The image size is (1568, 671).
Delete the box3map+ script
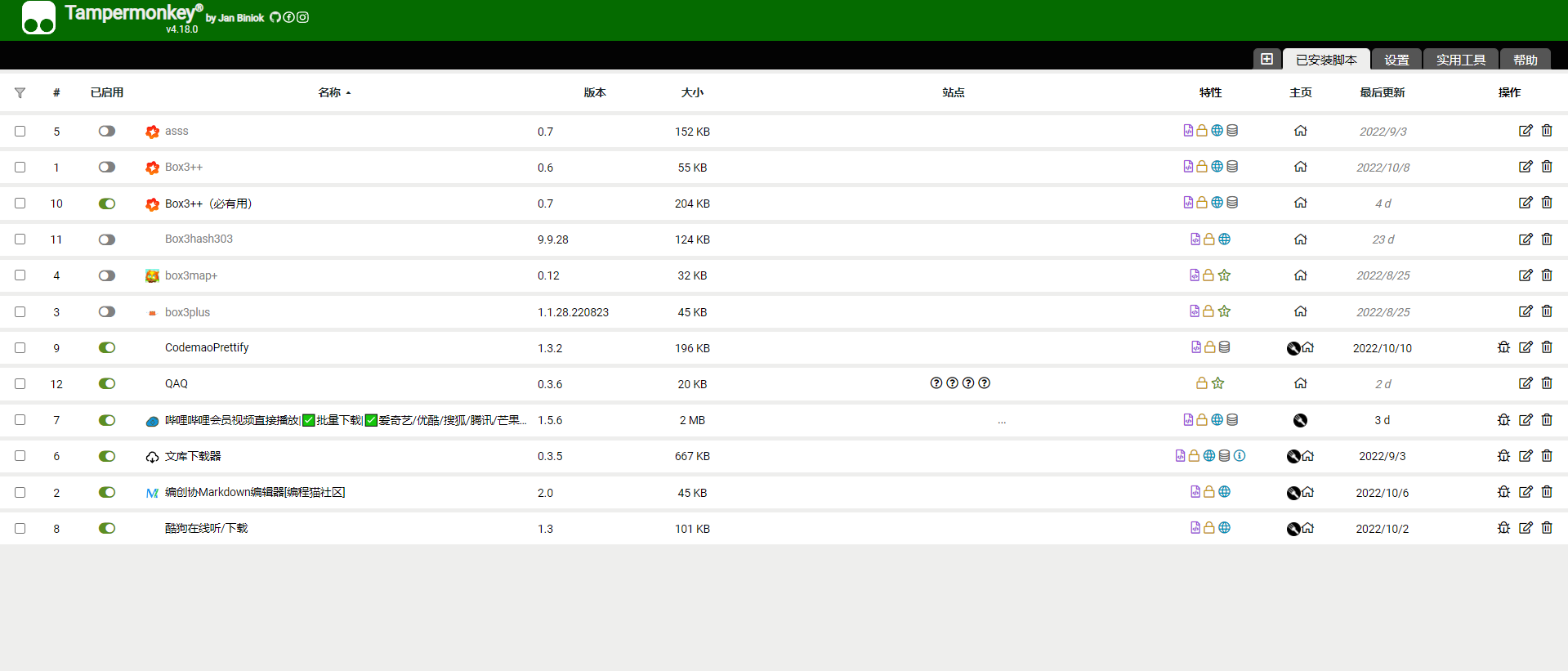coord(1547,275)
